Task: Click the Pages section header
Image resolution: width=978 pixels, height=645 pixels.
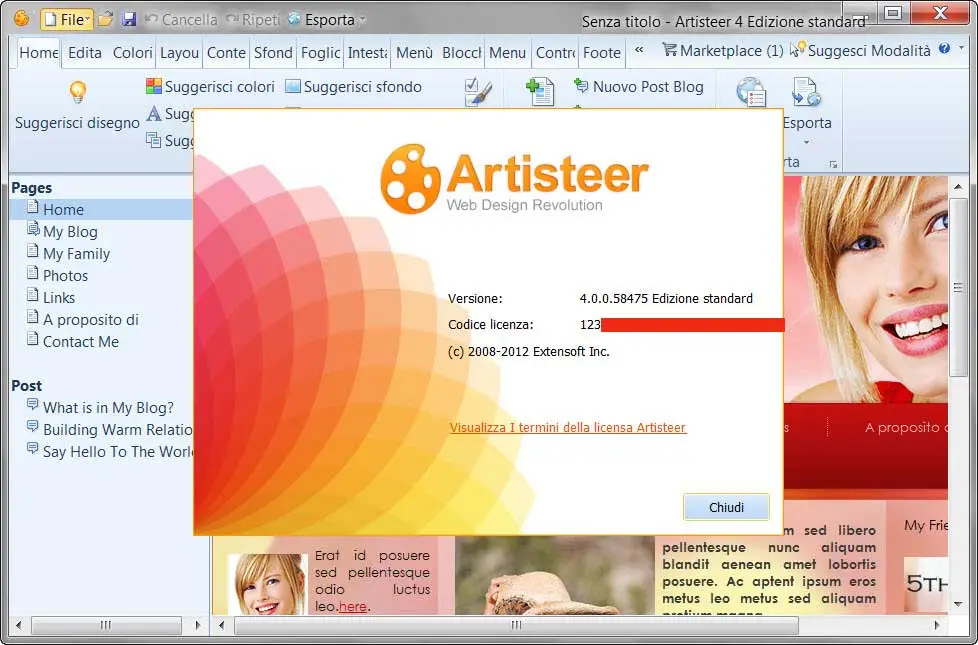Action: tap(31, 187)
